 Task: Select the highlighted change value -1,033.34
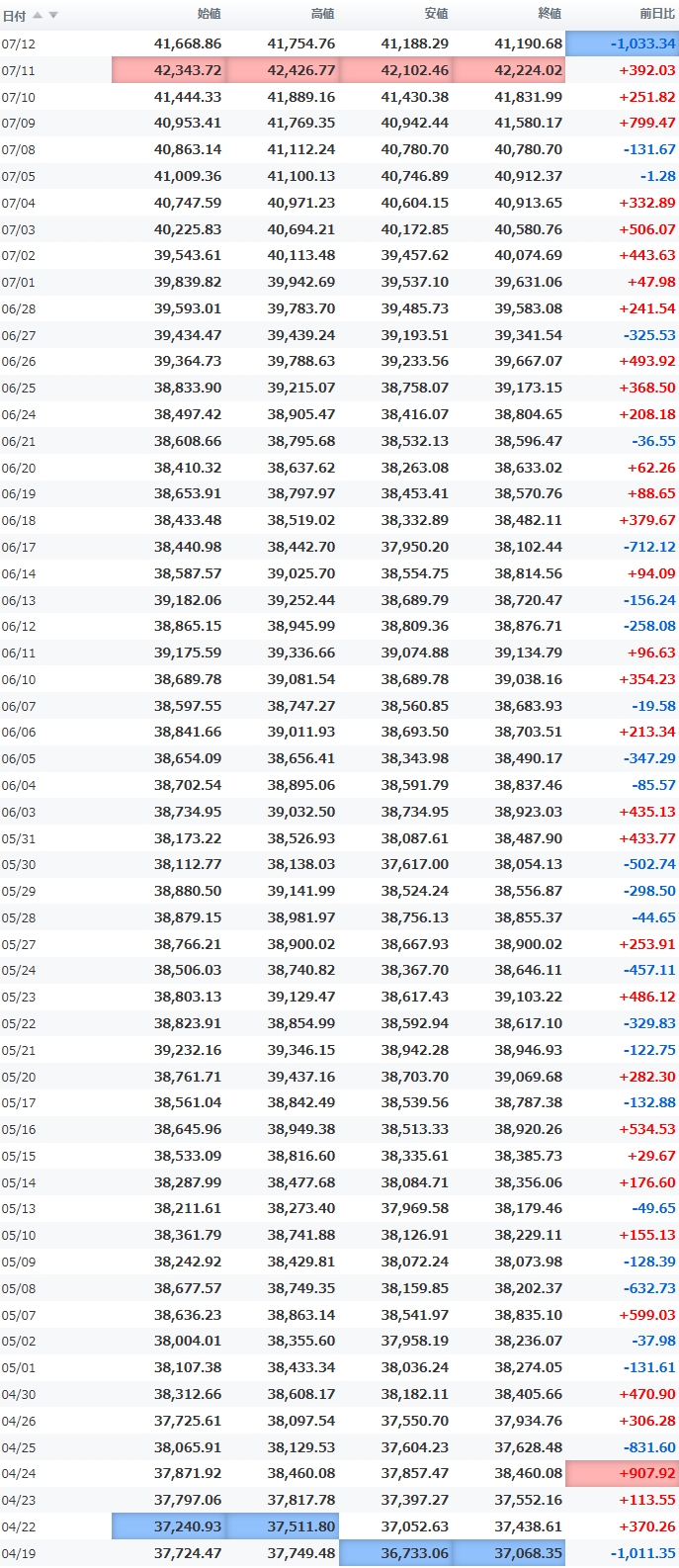pyautogui.click(x=623, y=44)
